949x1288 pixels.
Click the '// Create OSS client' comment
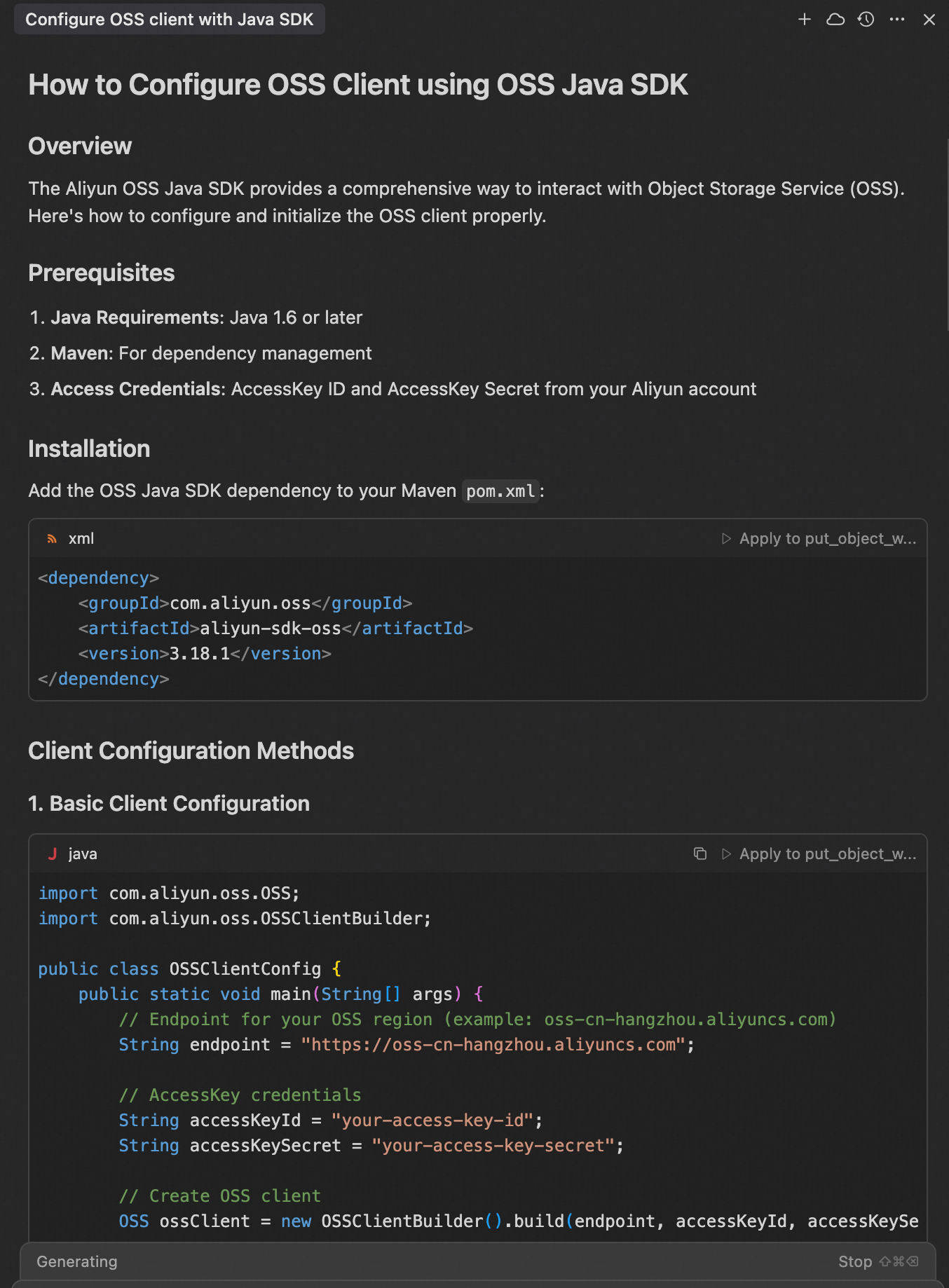click(x=219, y=1196)
